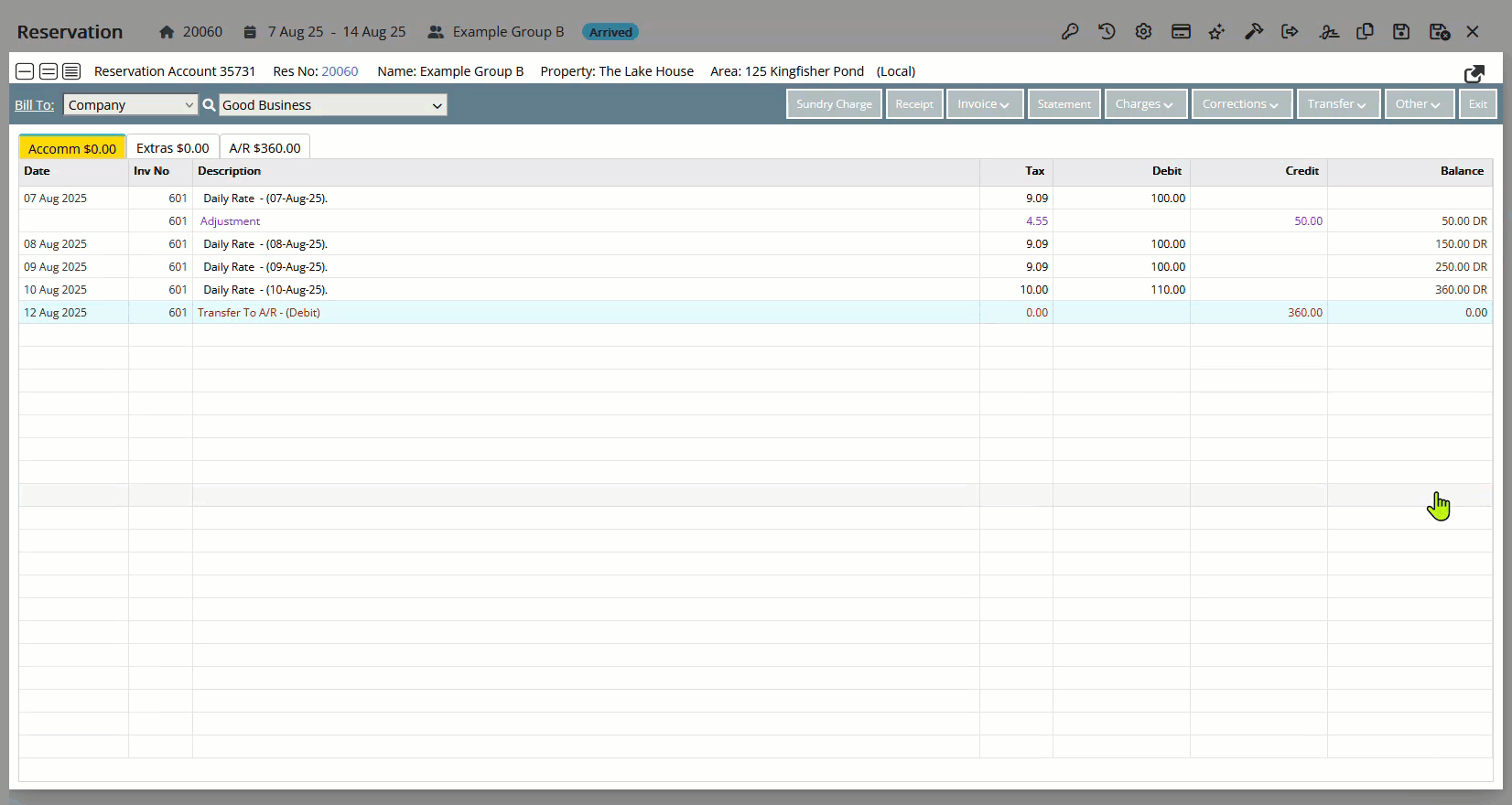Click the Tax column header
Screen dimensions: 1512x805
pyautogui.click(x=1016, y=171)
